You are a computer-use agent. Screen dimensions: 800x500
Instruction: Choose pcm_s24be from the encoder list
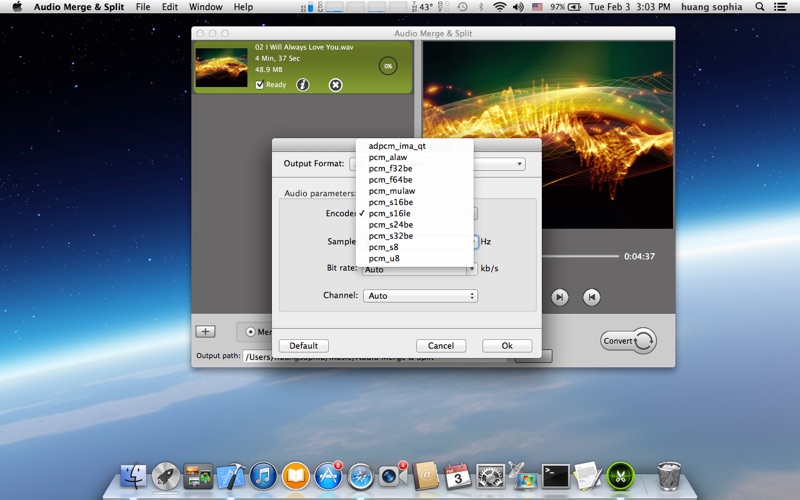tap(391, 225)
